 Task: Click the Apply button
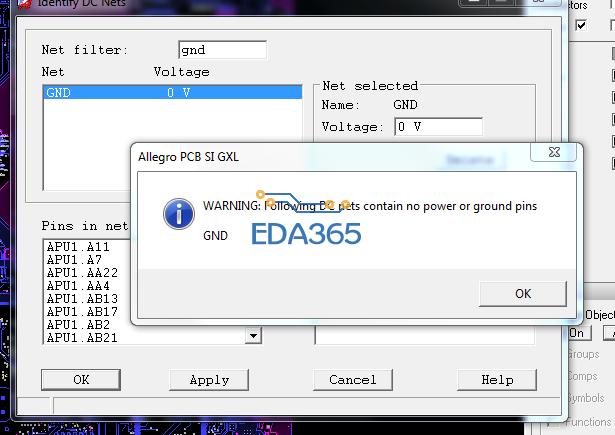[209, 380]
